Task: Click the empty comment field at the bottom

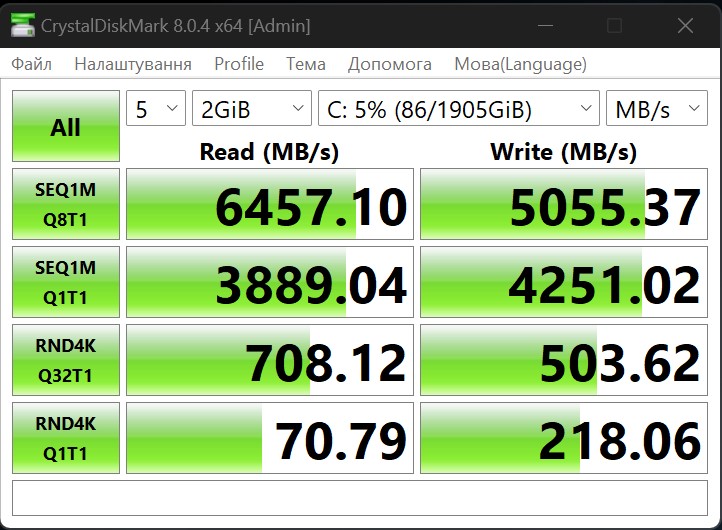Action: tap(361, 498)
